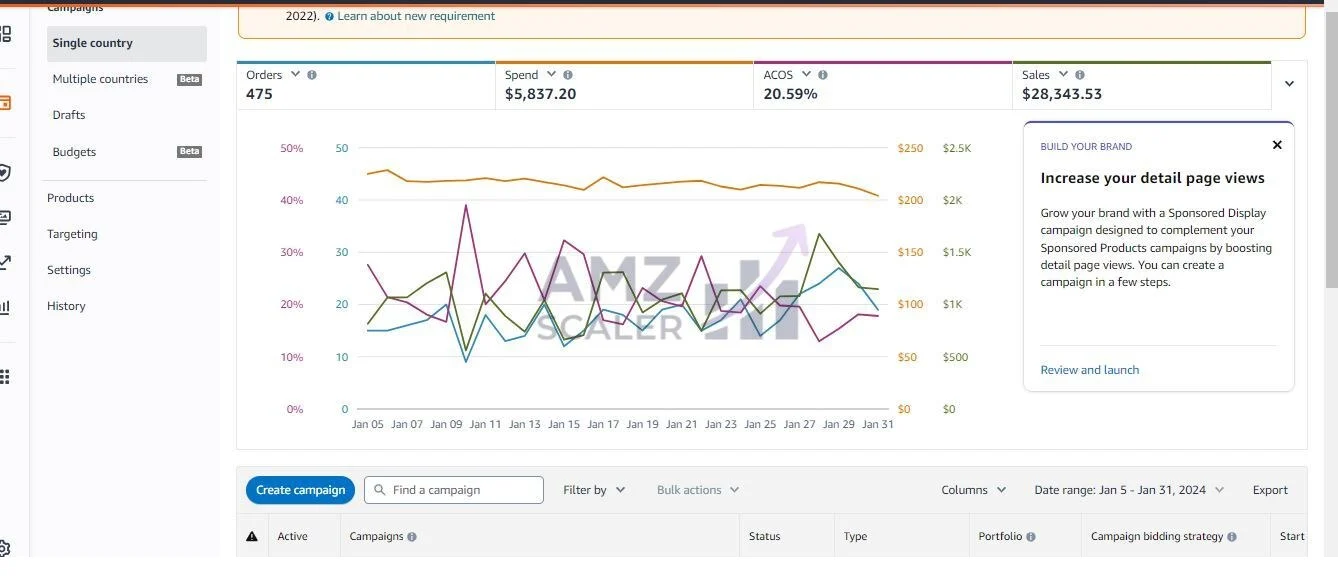Close the Build Your Brand panel

[x=1277, y=145]
